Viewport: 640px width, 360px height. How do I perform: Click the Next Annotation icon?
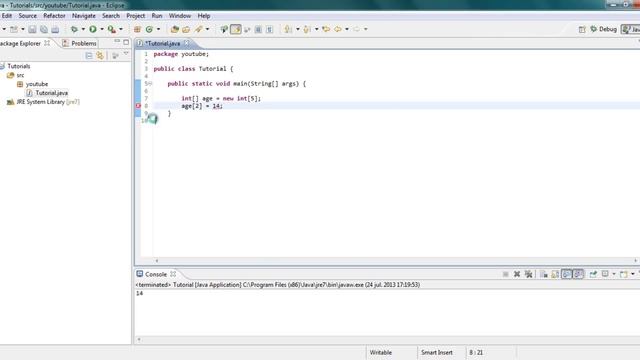pyautogui.click(x=288, y=29)
